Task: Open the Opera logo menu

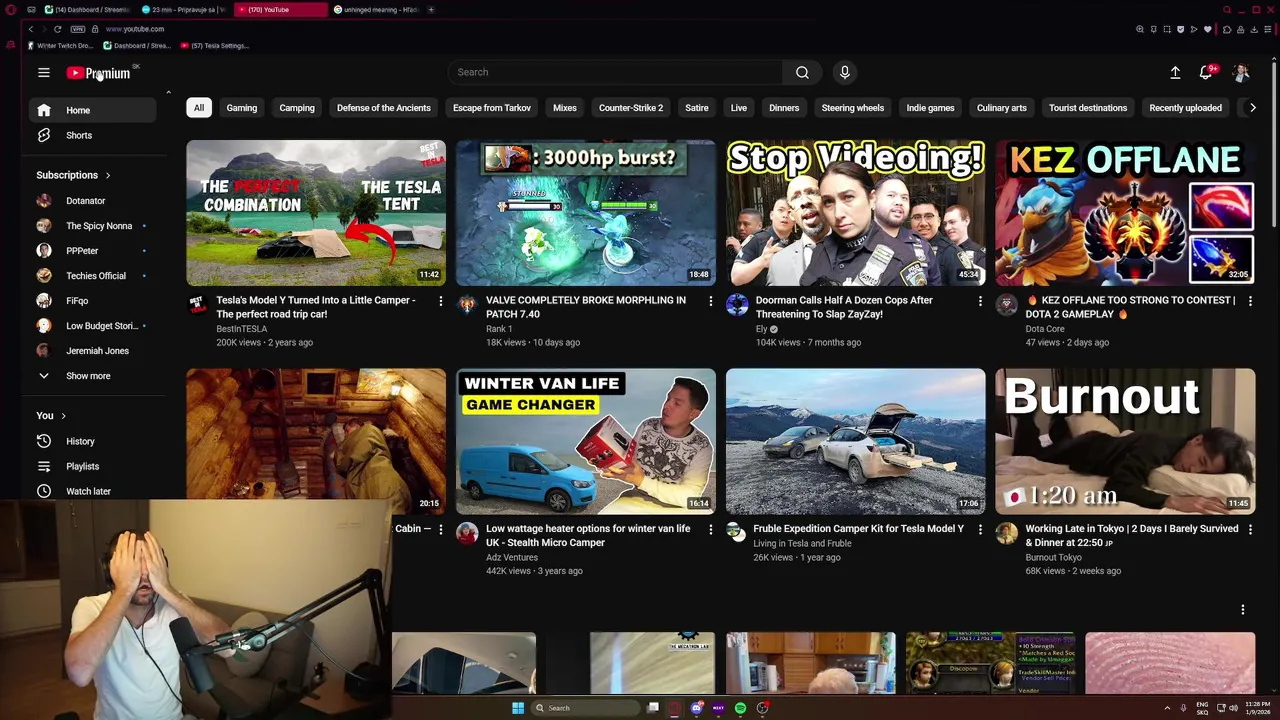Action: coord(10,9)
